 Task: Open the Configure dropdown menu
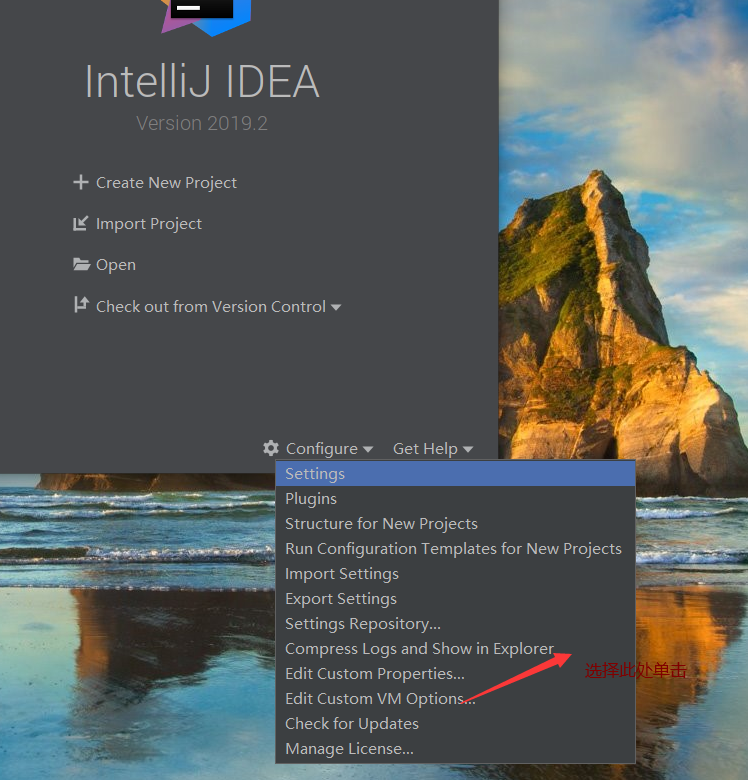tap(322, 449)
